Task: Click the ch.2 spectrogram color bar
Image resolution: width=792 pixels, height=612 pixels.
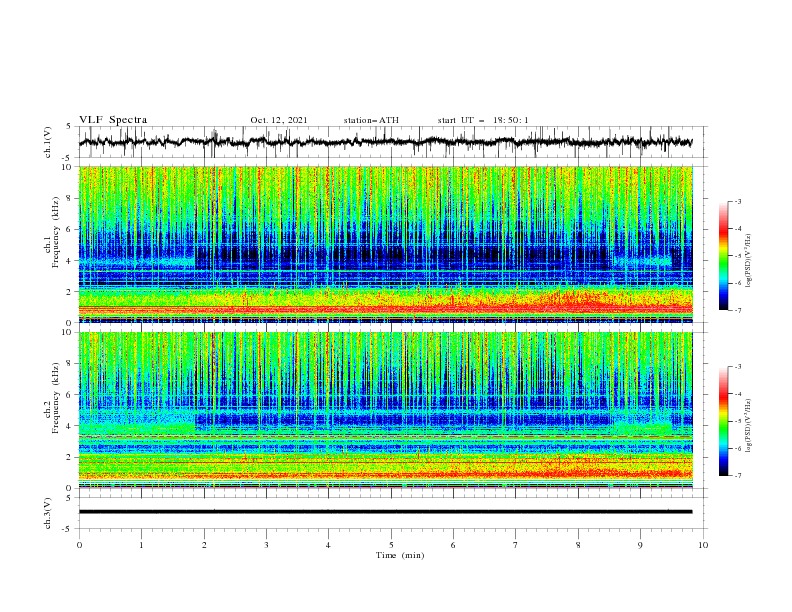Action: coord(723,421)
